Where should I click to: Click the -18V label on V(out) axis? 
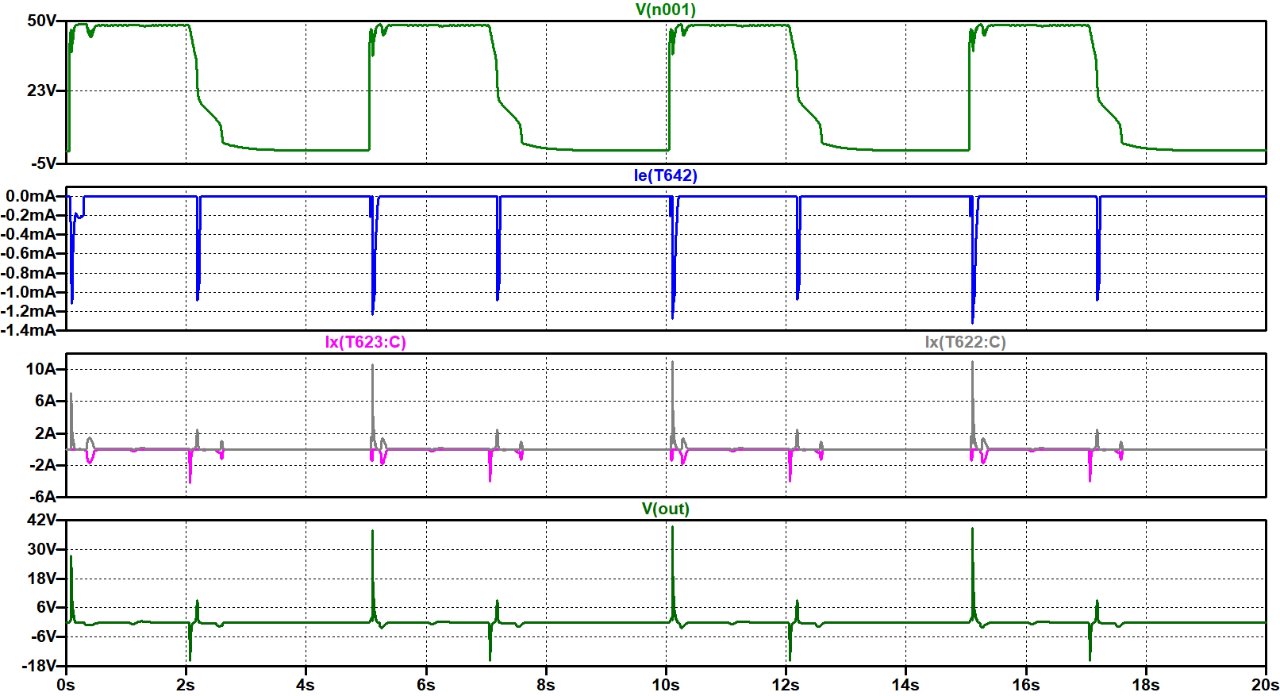point(43,666)
